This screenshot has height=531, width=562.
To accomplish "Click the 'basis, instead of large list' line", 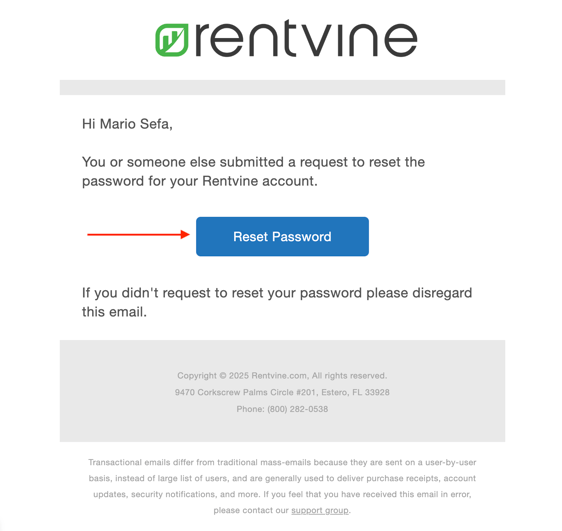I will (x=282, y=478).
